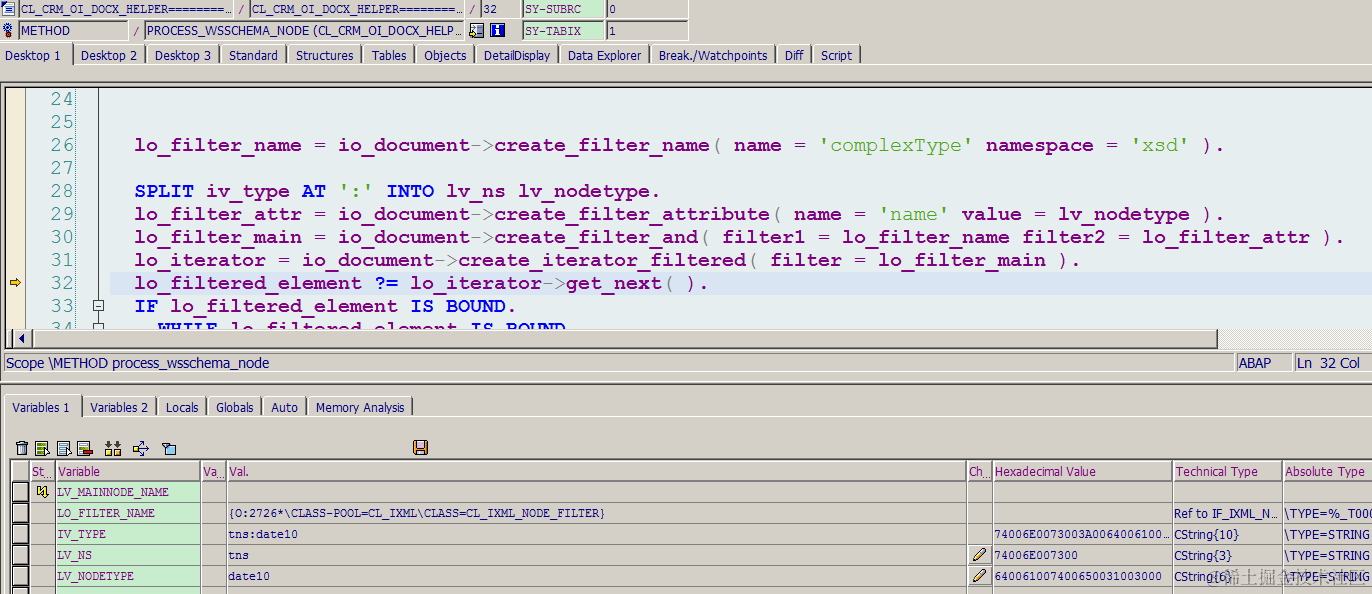
Task: Click the IV_TYPE variable name cell
Action: coord(128,534)
